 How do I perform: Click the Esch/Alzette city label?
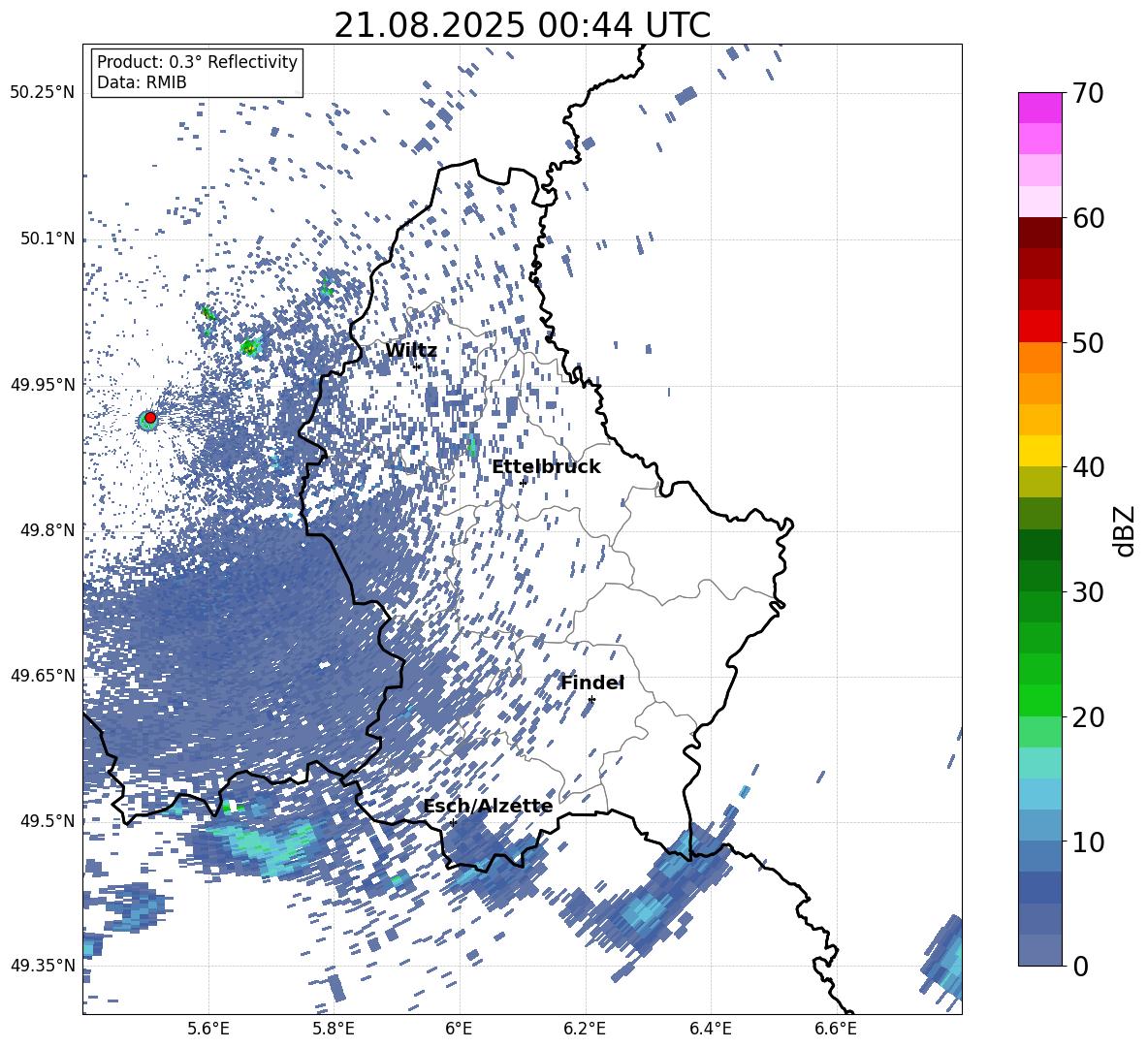489,807
